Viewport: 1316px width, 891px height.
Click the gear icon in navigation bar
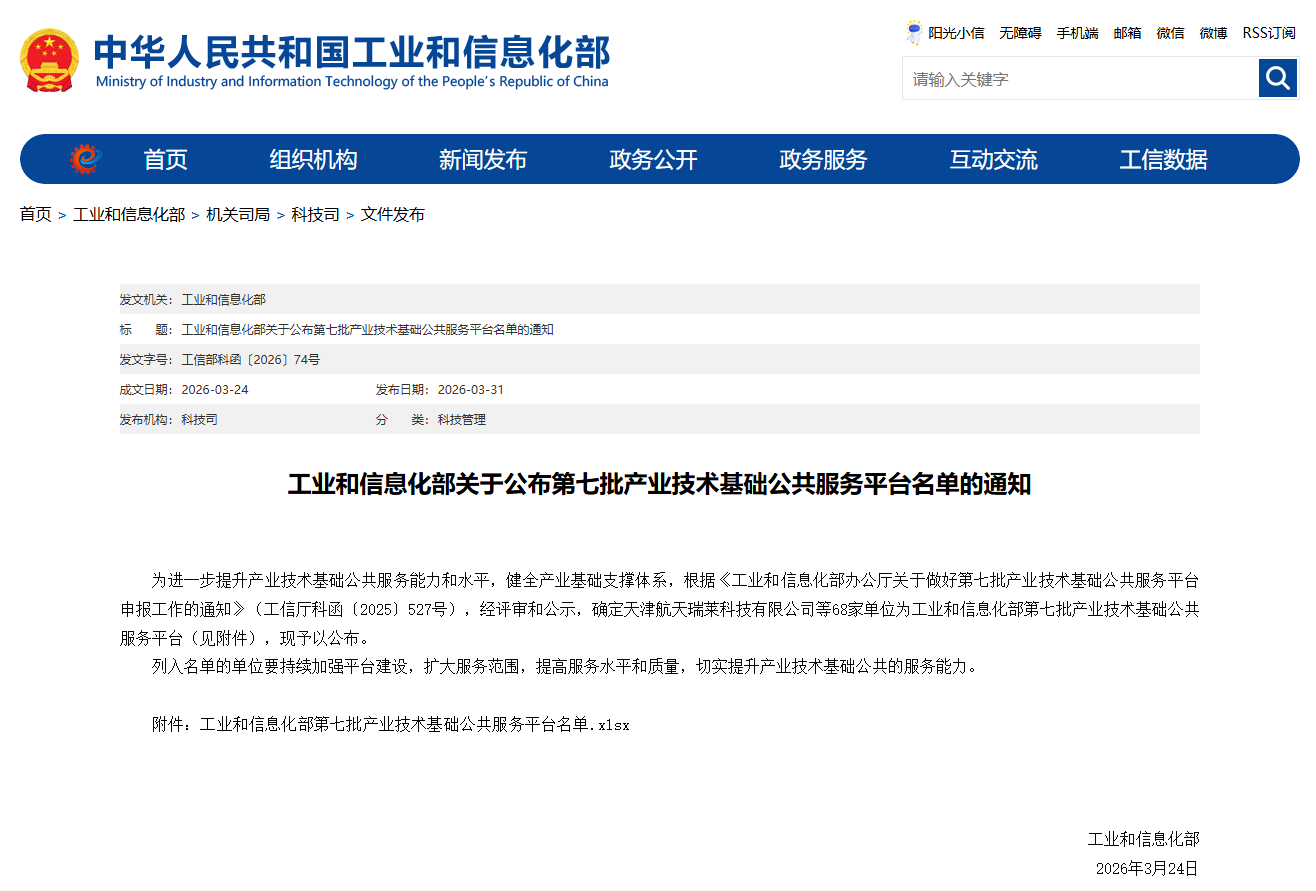86,159
